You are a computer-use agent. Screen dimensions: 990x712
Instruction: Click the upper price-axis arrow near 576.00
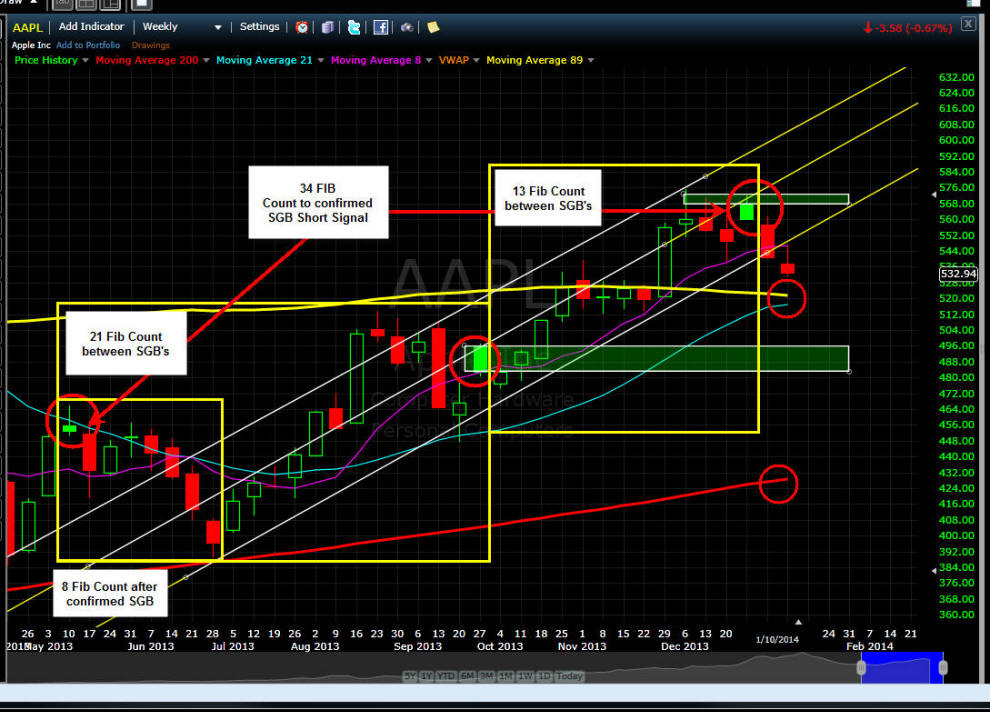pyautogui.click(x=934, y=195)
